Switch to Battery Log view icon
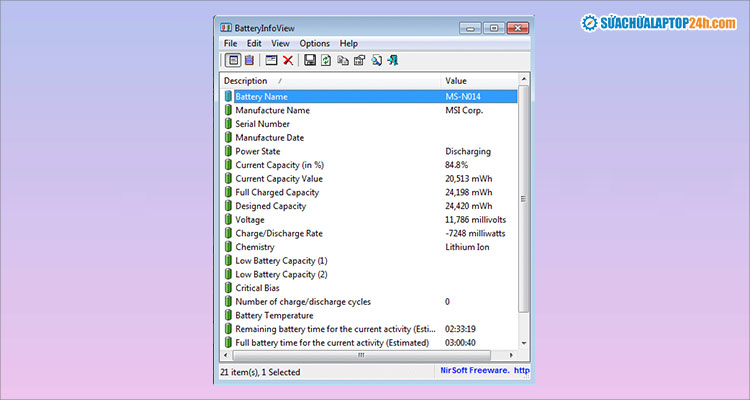The width and height of the screenshot is (750, 400). tap(248, 61)
